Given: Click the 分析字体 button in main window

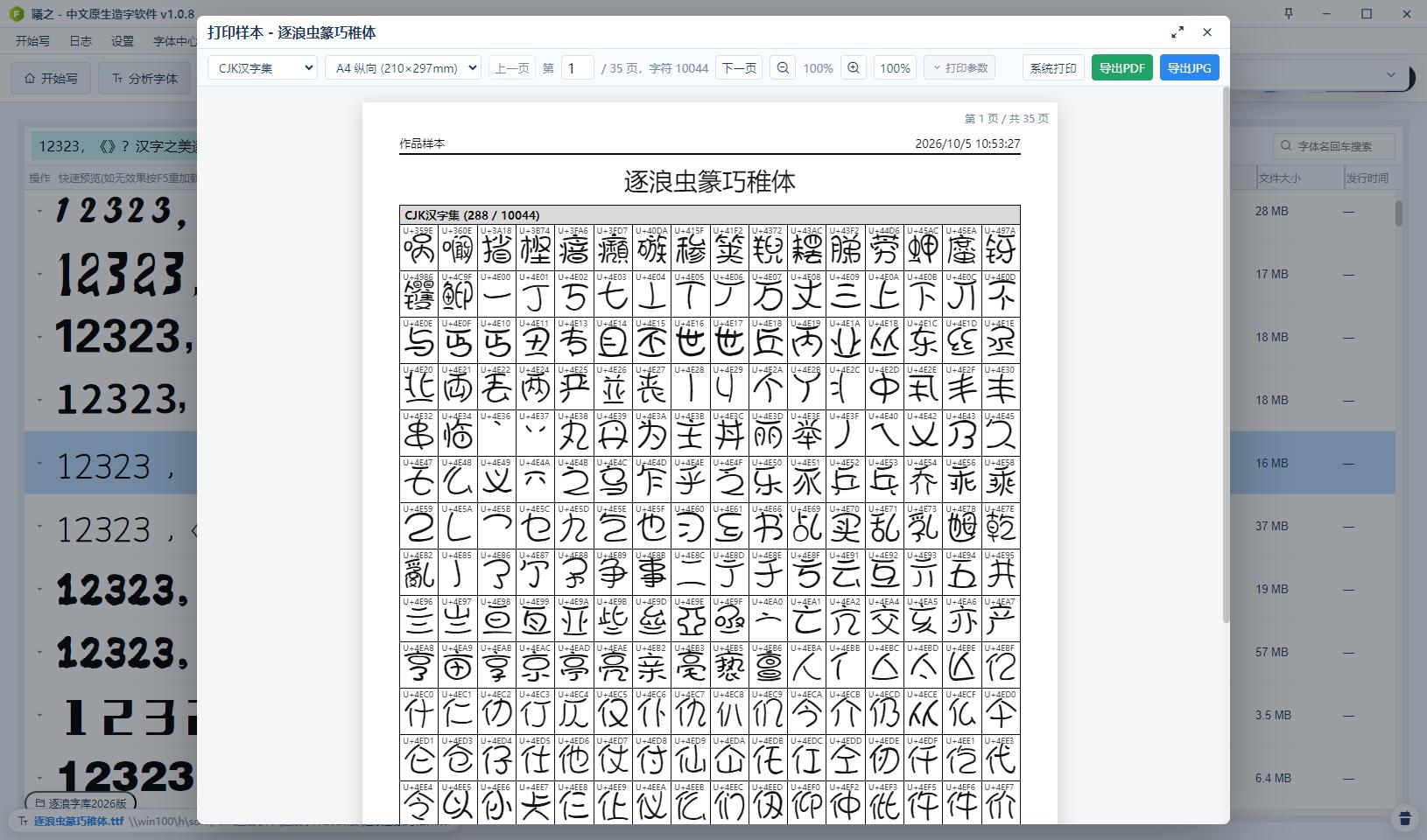Looking at the screenshot, I should [x=144, y=78].
